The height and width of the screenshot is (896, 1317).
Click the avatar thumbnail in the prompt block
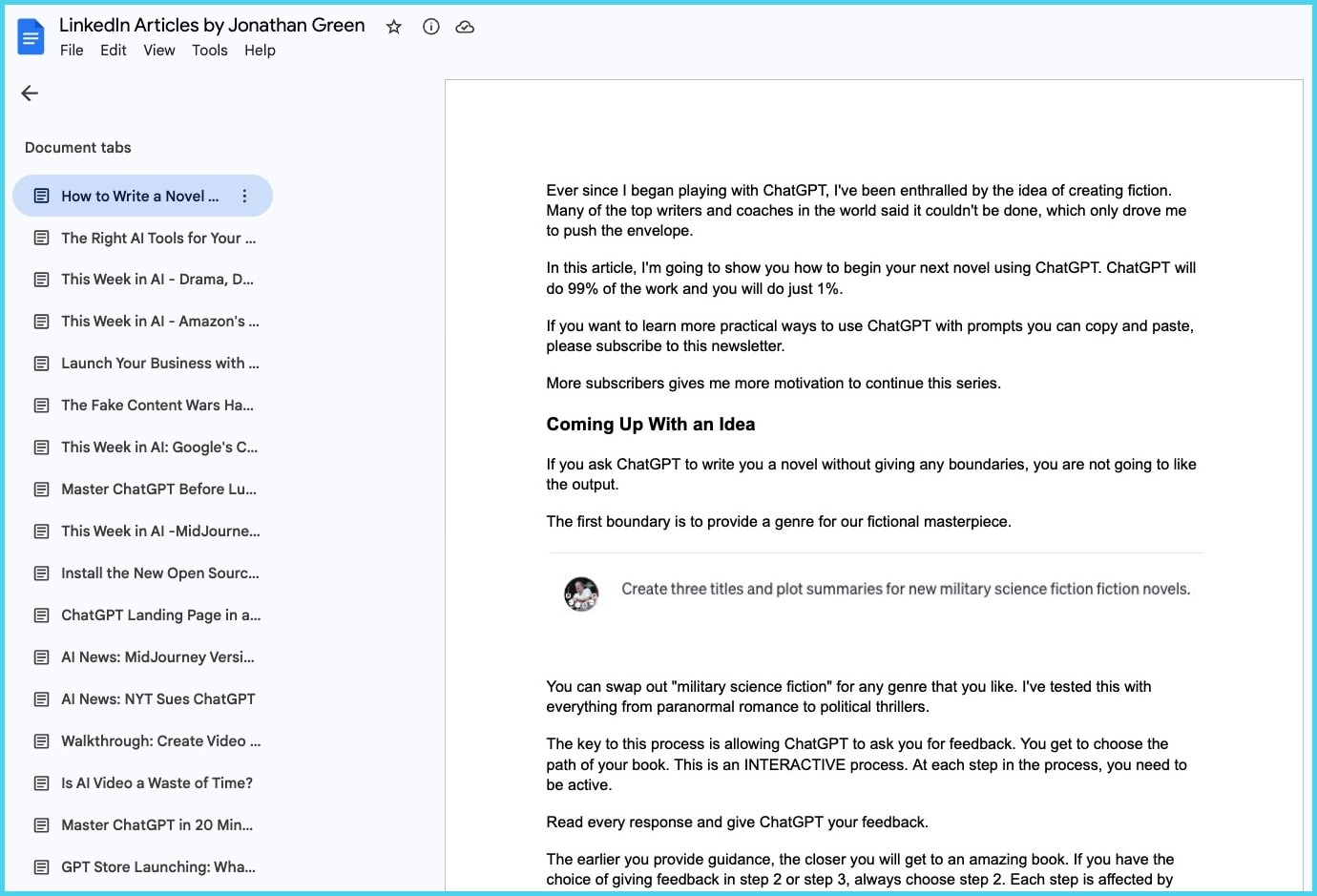coord(581,594)
